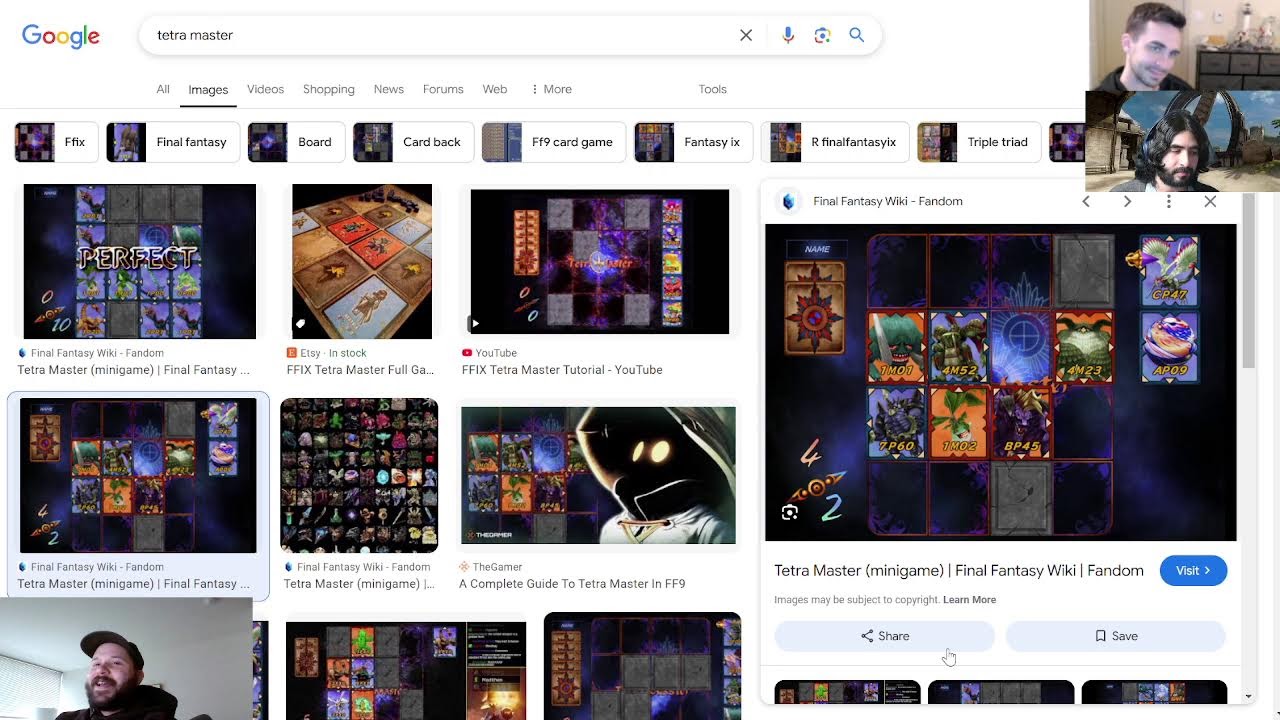Filter by the R finalfantasyix chip
This screenshot has width=1280, height=720.
[834, 142]
